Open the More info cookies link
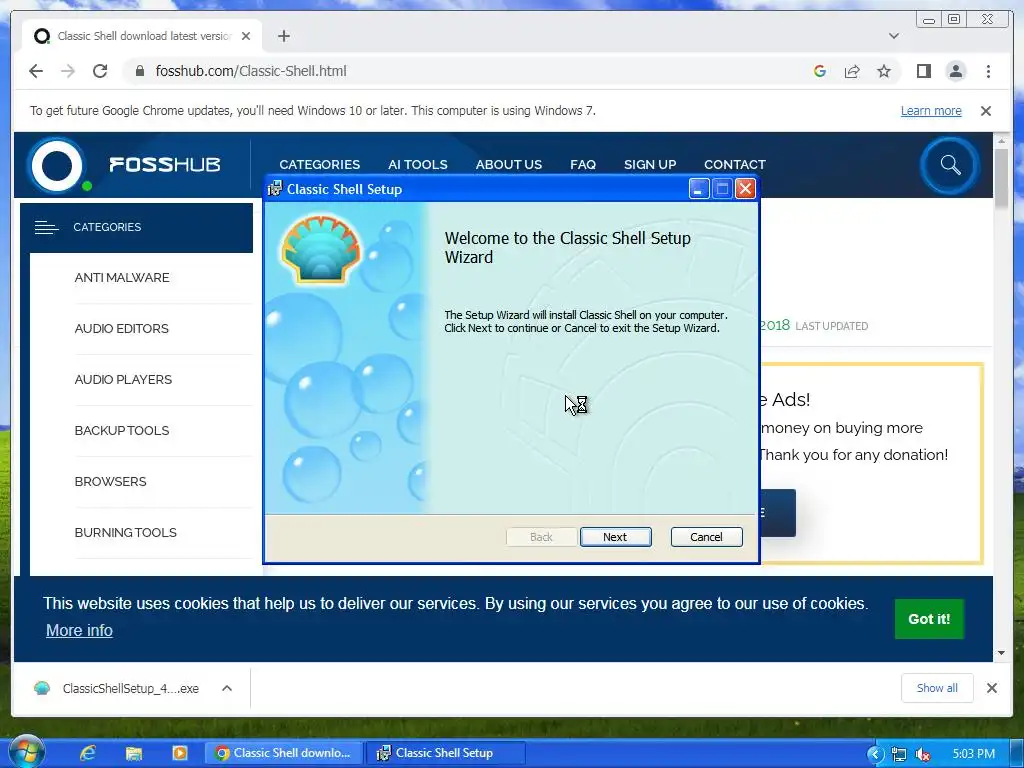 click(x=79, y=630)
